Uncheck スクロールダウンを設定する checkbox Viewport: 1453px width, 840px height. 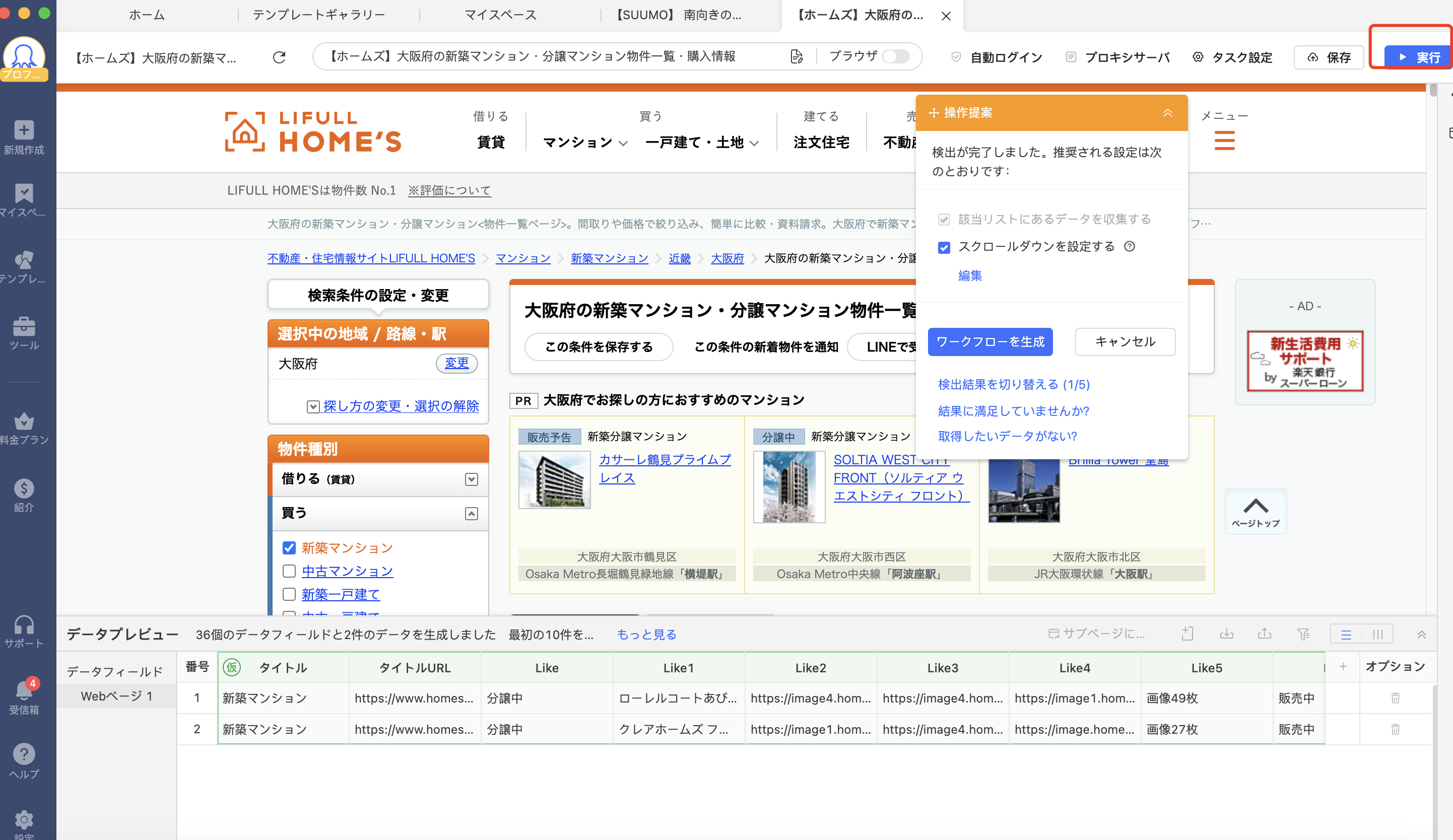click(x=944, y=247)
